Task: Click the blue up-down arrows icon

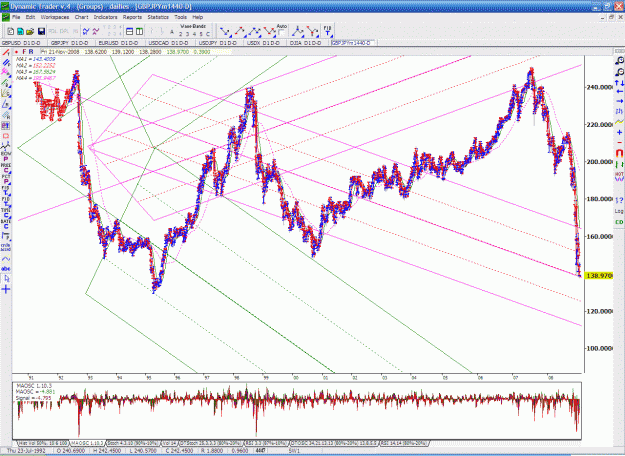Action: 619,83
